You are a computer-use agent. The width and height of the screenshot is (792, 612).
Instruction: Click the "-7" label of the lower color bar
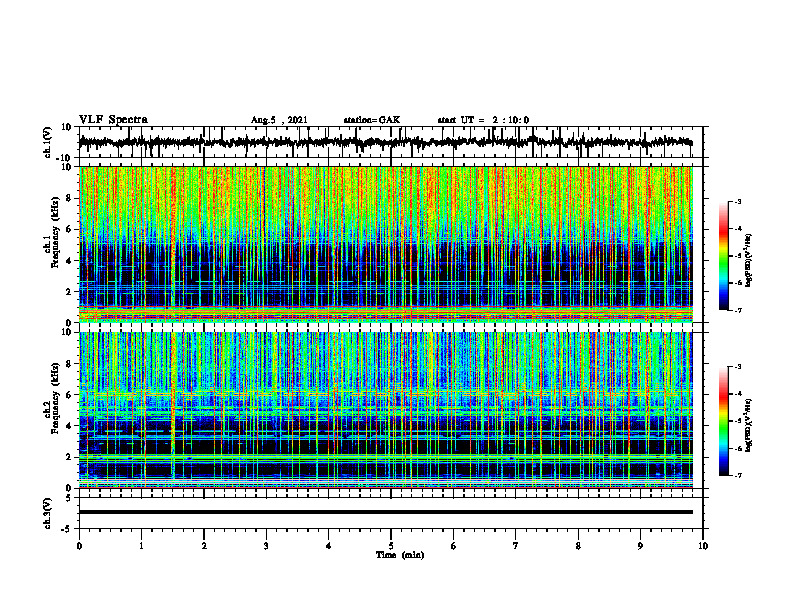[738, 475]
